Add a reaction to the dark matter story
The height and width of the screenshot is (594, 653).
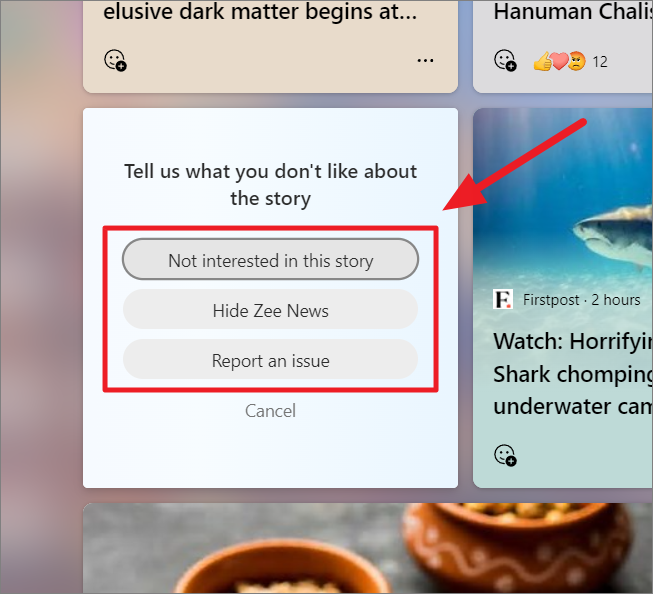coord(115,60)
